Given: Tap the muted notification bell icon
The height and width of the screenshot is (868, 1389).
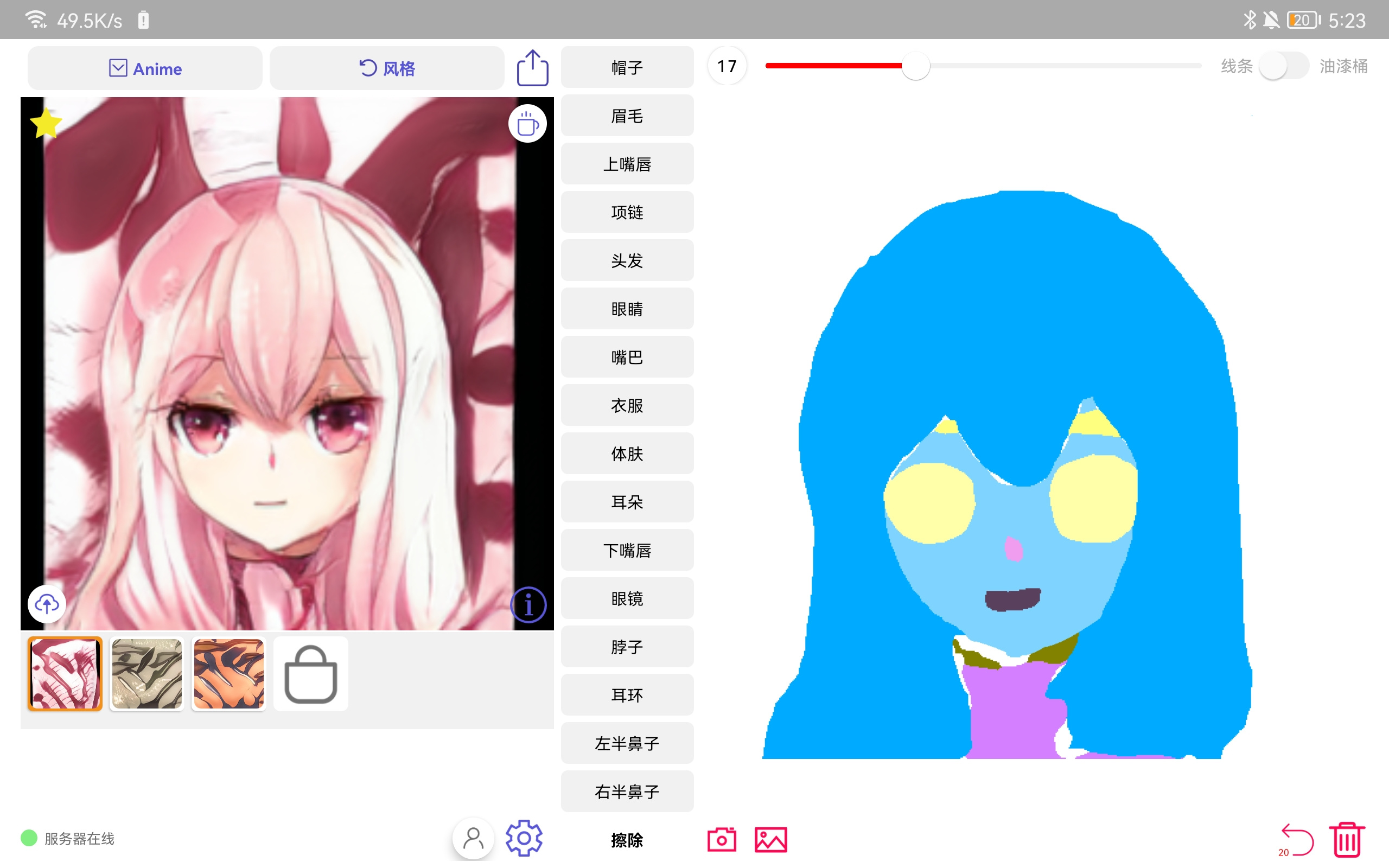Looking at the screenshot, I should [1271, 20].
